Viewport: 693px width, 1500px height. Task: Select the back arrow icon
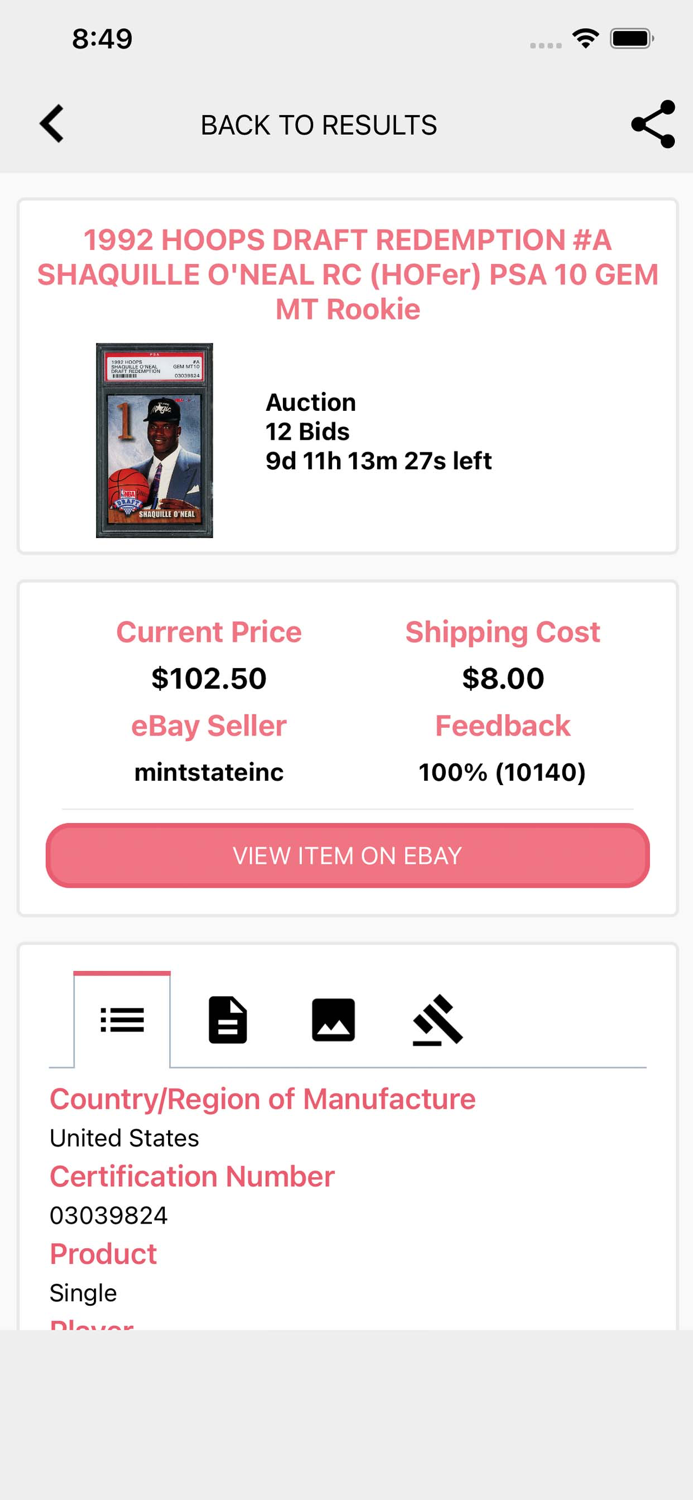(51, 124)
